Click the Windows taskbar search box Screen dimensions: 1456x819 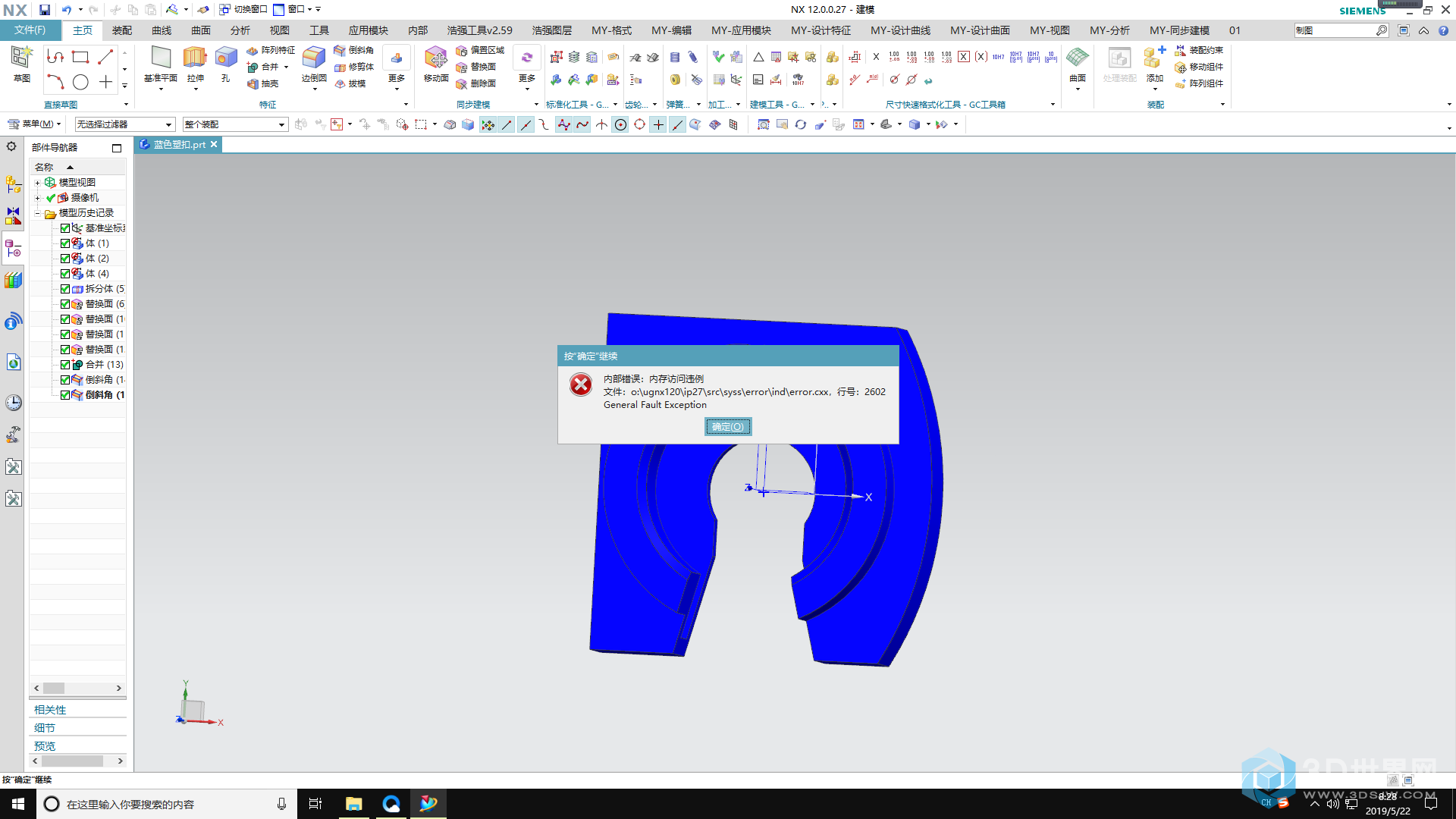[167, 804]
